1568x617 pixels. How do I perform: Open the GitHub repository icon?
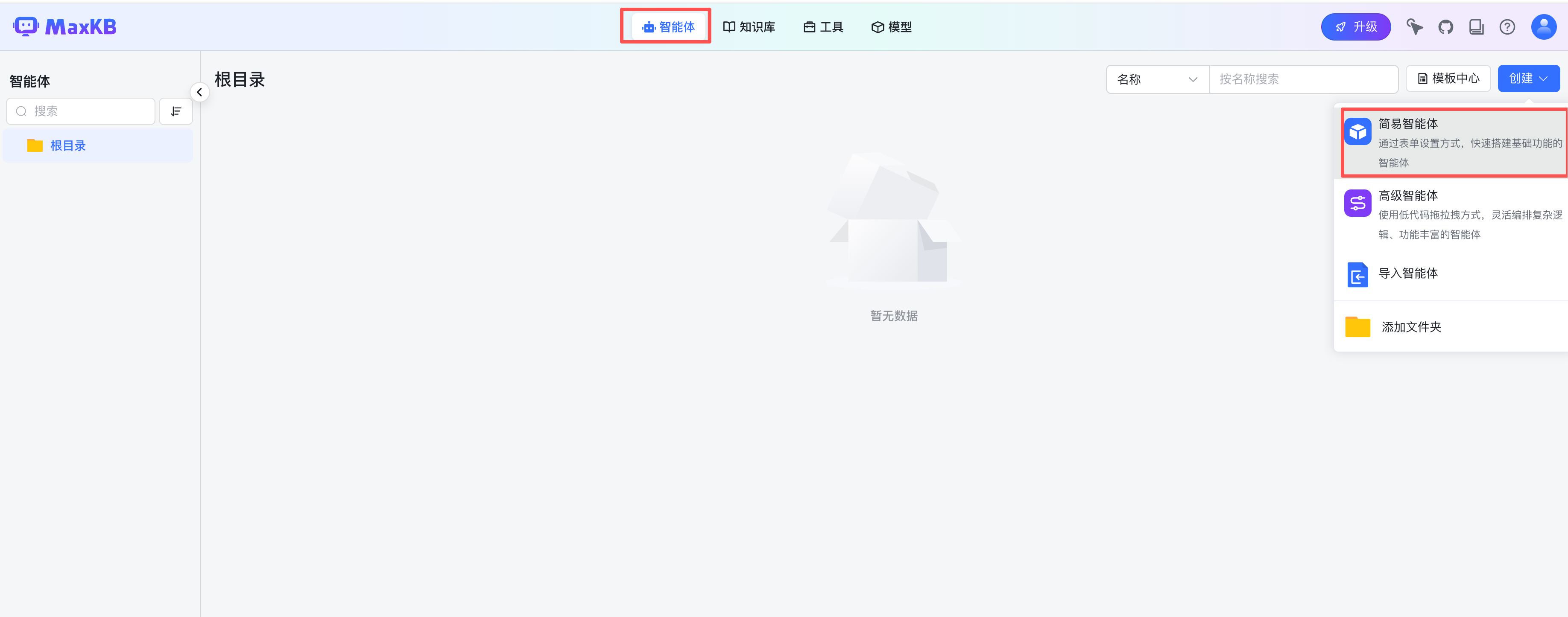1445,27
